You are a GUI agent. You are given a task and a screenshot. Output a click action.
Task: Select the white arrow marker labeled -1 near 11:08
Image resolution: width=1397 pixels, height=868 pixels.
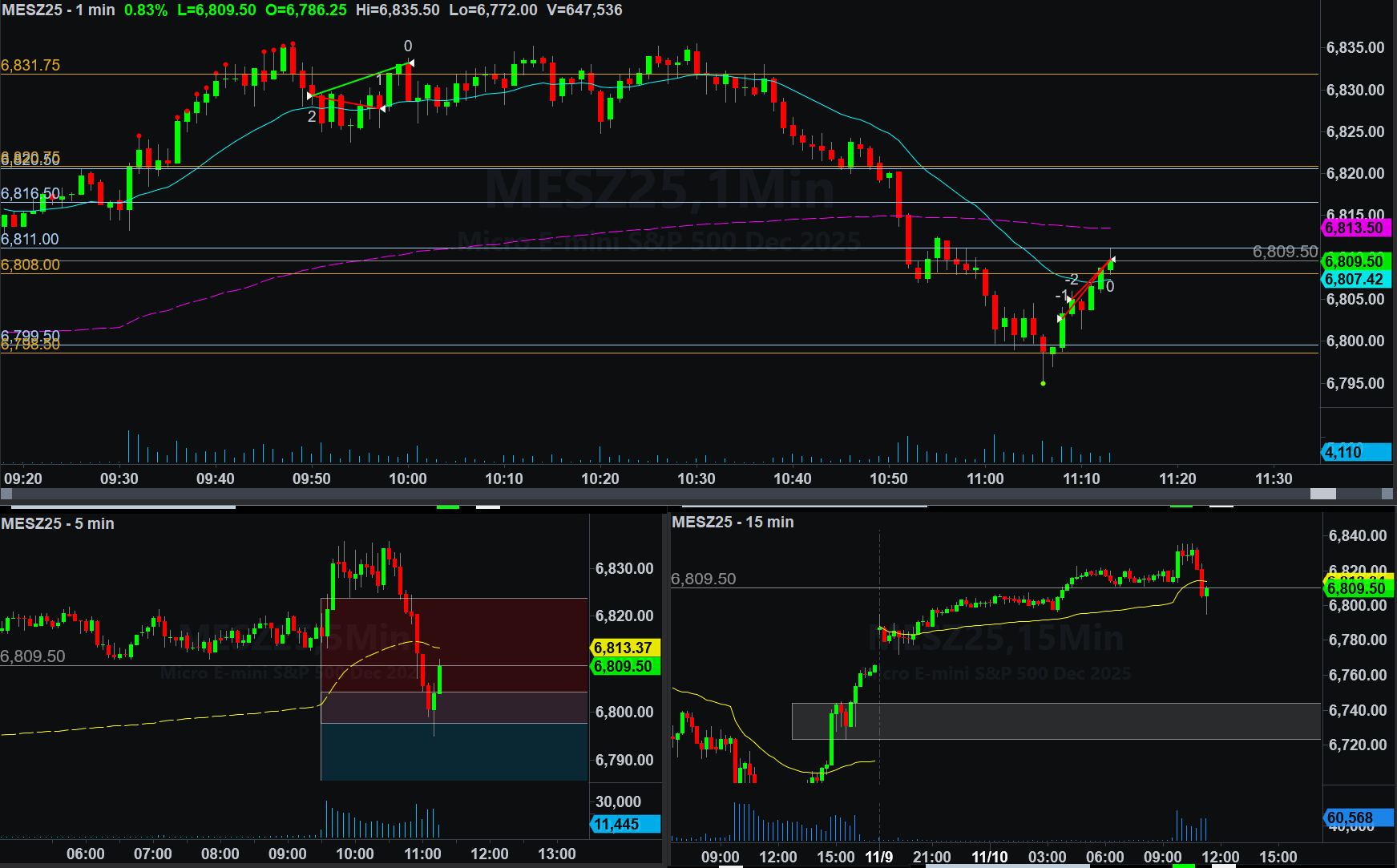[1069, 299]
